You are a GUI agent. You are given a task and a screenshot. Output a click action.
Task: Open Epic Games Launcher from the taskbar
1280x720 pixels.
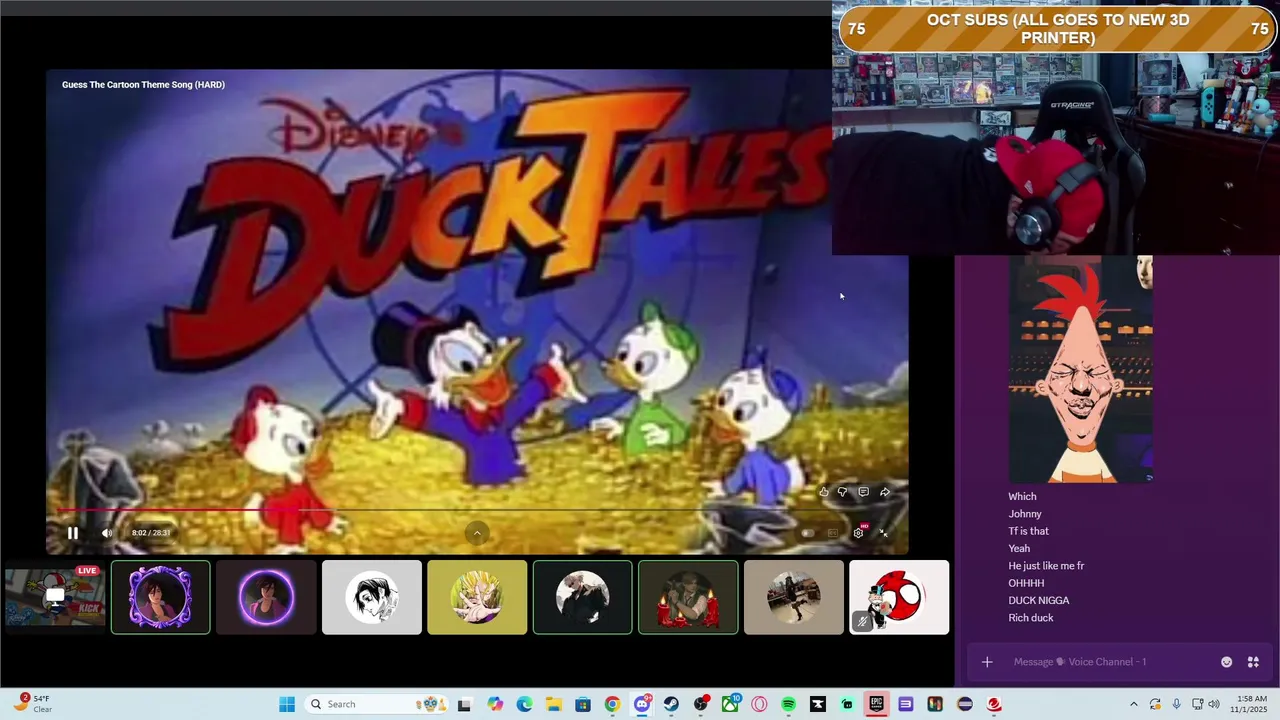click(x=876, y=704)
